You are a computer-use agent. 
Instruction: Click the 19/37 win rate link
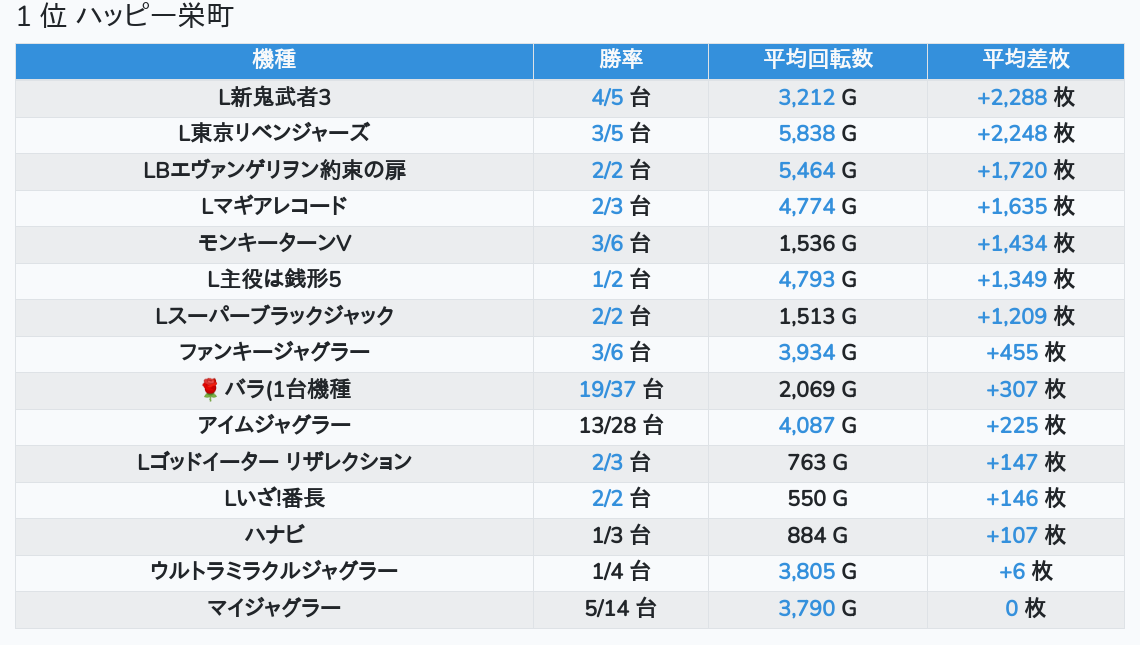point(607,389)
